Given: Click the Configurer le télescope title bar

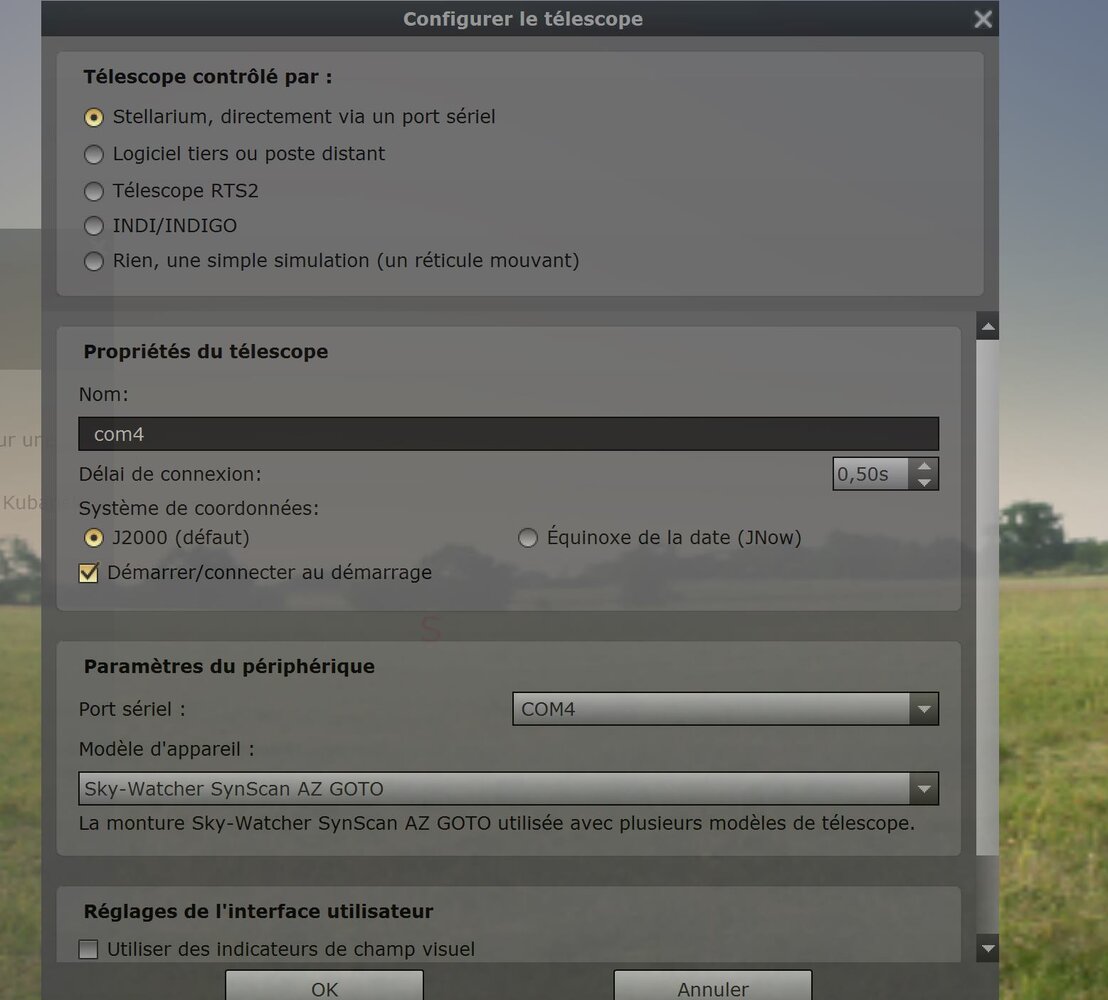Looking at the screenshot, I should click(x=522, y=19).
